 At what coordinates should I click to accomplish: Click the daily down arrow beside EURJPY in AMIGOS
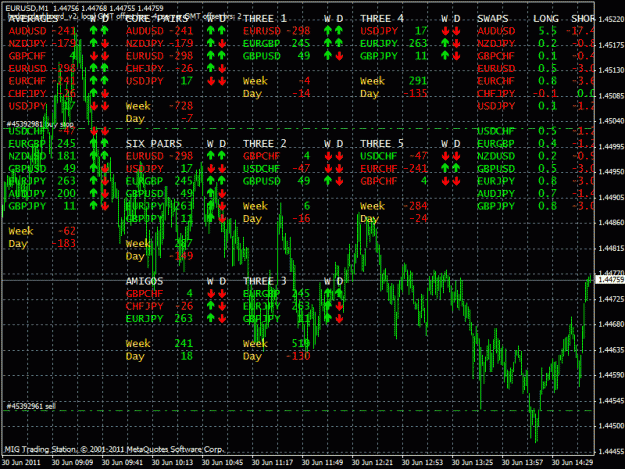pos(222,318)
